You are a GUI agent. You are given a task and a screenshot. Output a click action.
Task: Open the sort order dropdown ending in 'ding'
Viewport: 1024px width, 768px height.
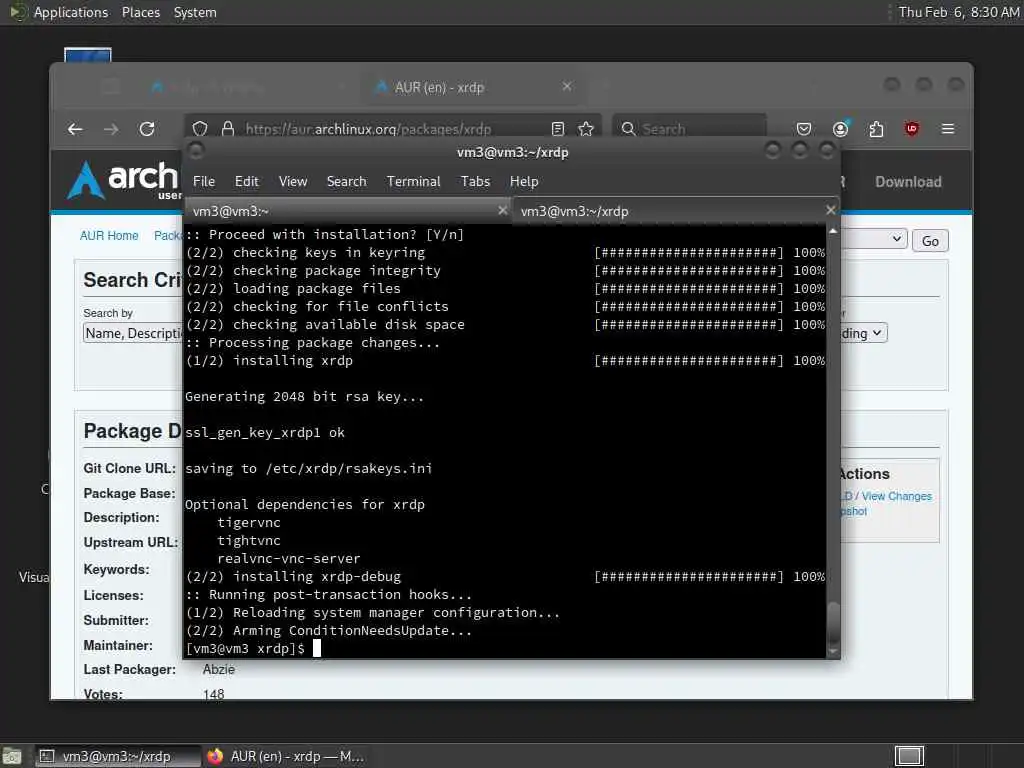coord(864,333)
